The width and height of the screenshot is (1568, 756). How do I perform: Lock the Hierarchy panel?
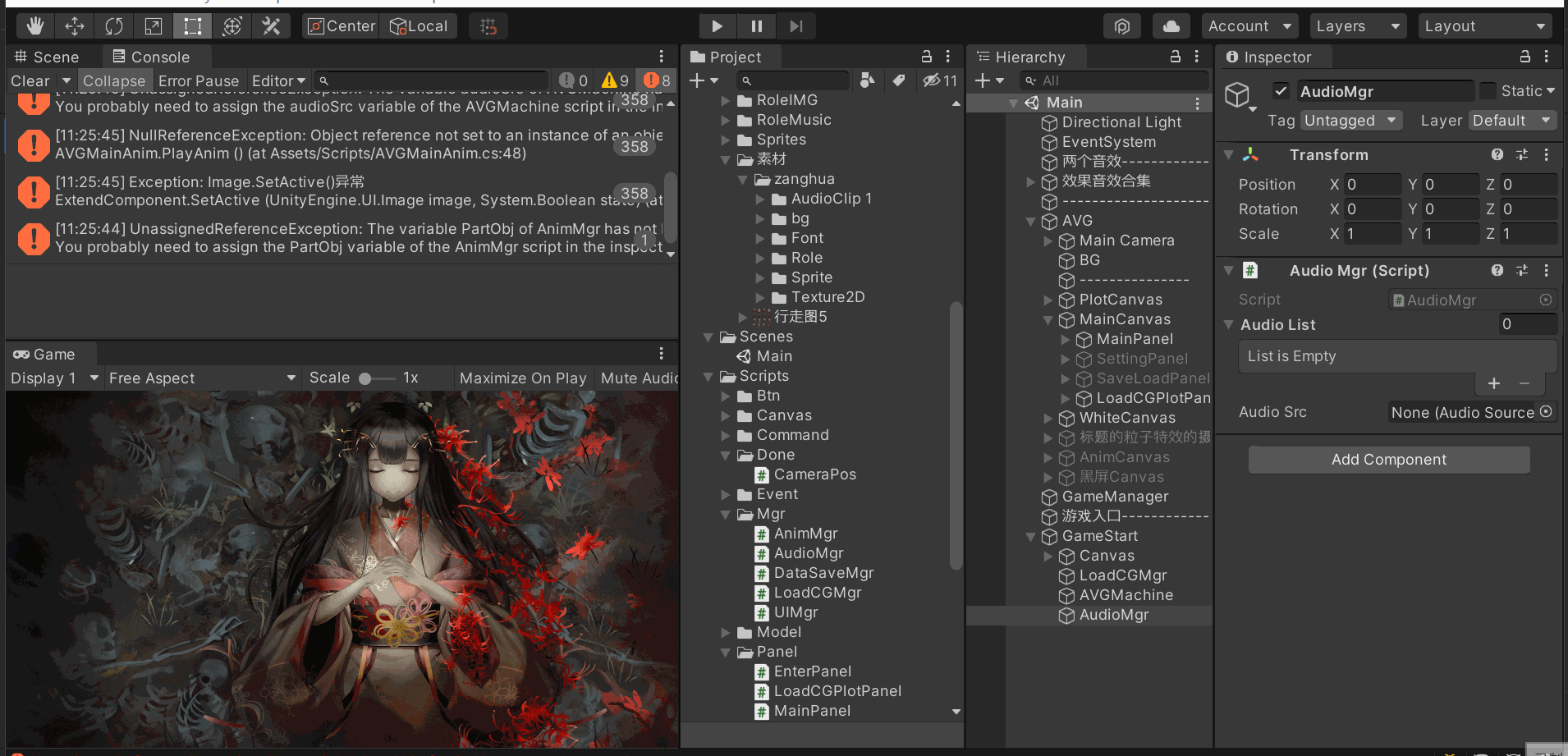(1175, 57)
